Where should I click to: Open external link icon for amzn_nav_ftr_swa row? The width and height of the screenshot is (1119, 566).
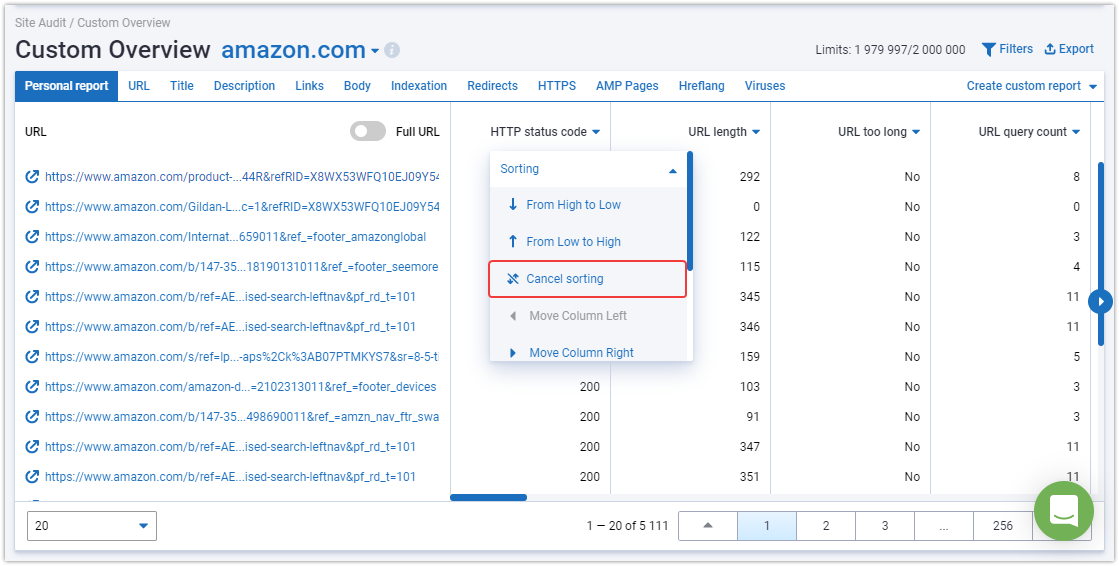(32, 417)
